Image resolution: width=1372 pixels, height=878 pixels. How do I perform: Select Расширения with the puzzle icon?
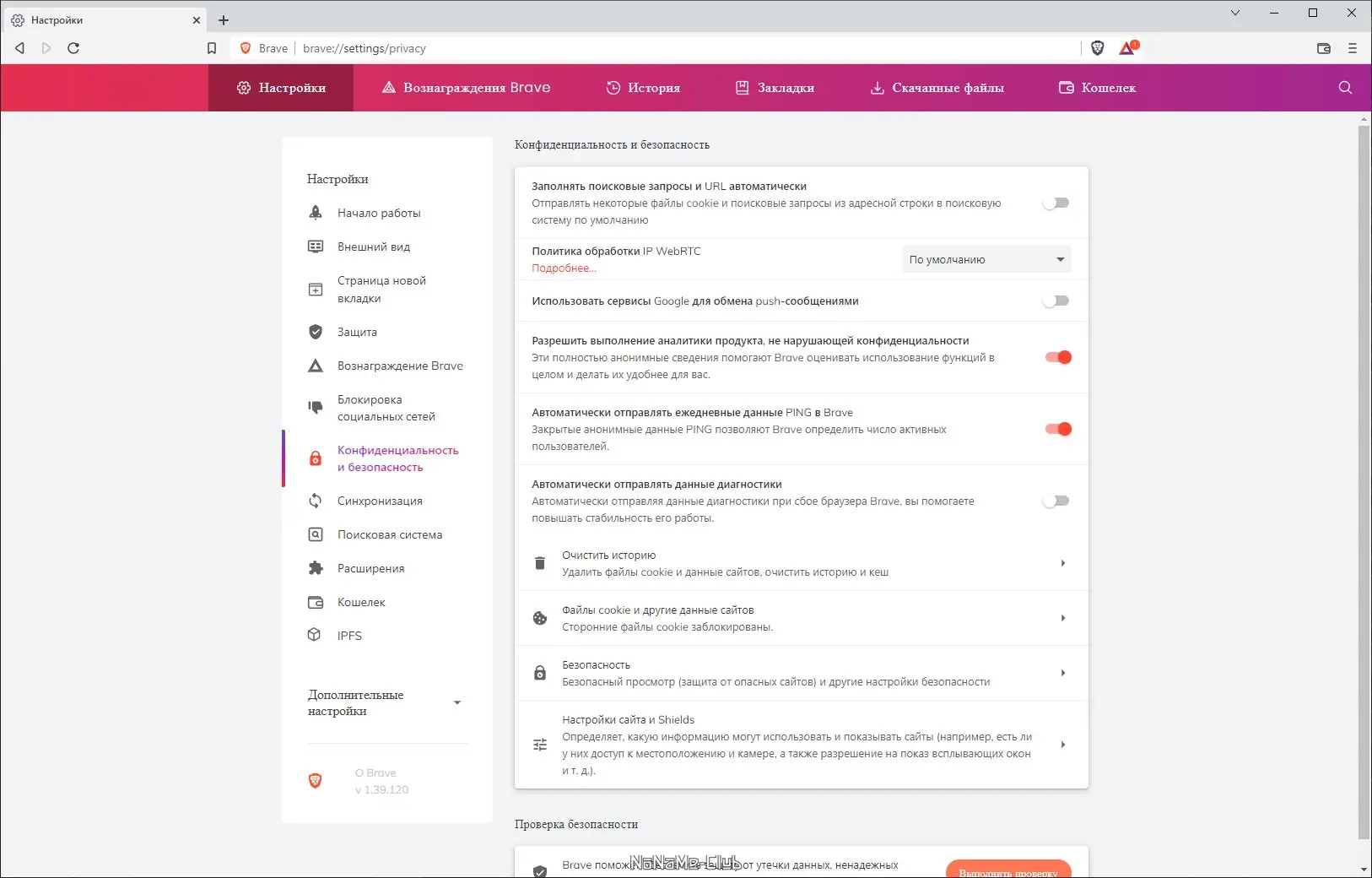coord(370,568)
